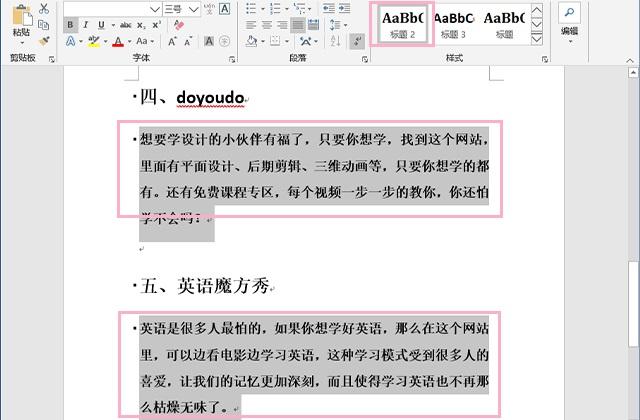This screenshot has height=420, width=640.
Task: Open the 粘贴 paste options dropdown arrow
Action: tap(22, 42)
